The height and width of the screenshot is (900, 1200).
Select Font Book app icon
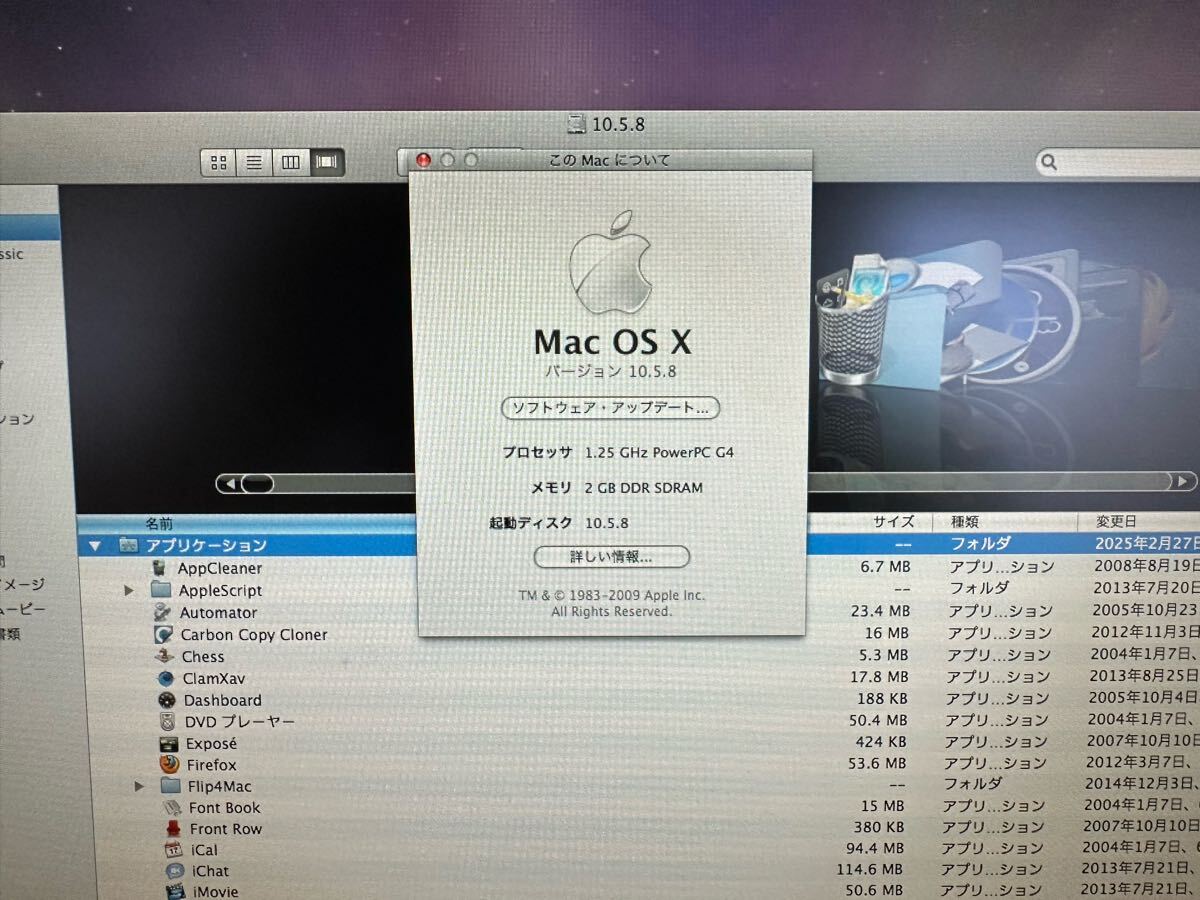pos(172,807)
